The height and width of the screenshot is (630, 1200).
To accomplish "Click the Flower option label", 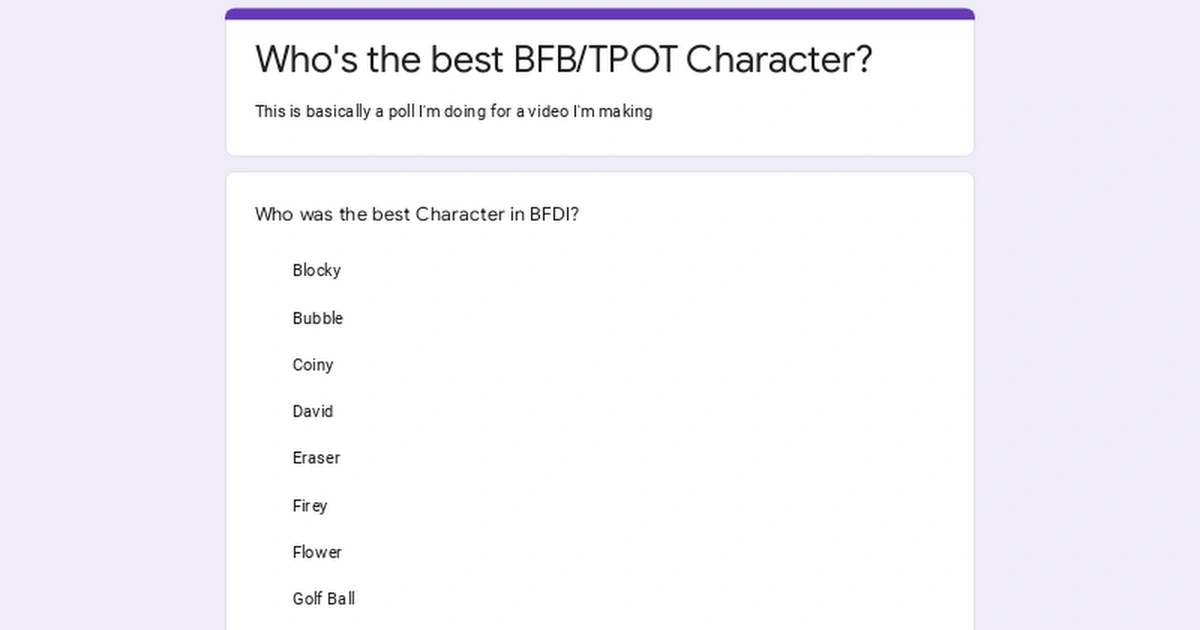I will (317, 552).
